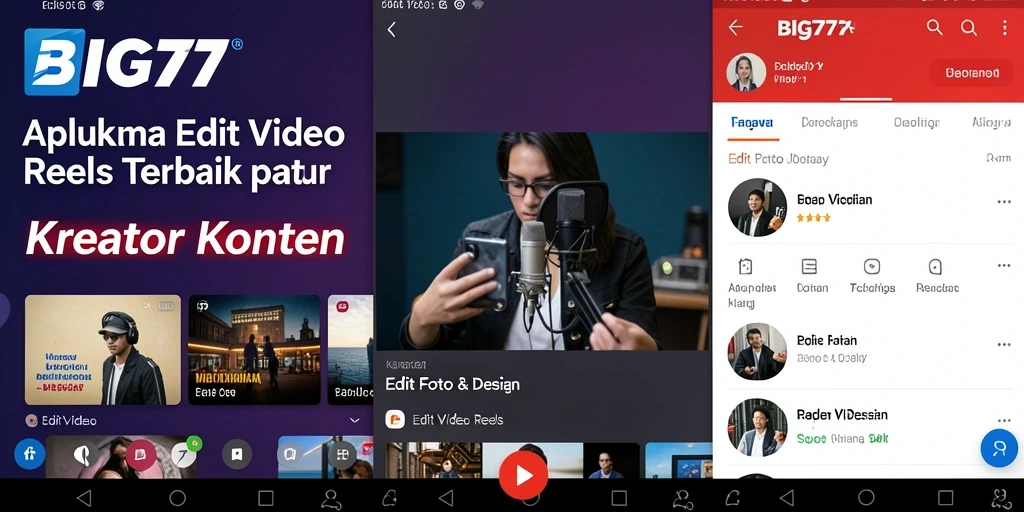Click the first magnifier icon in red header
1024x512 pixels.
[x=935, y=27]
